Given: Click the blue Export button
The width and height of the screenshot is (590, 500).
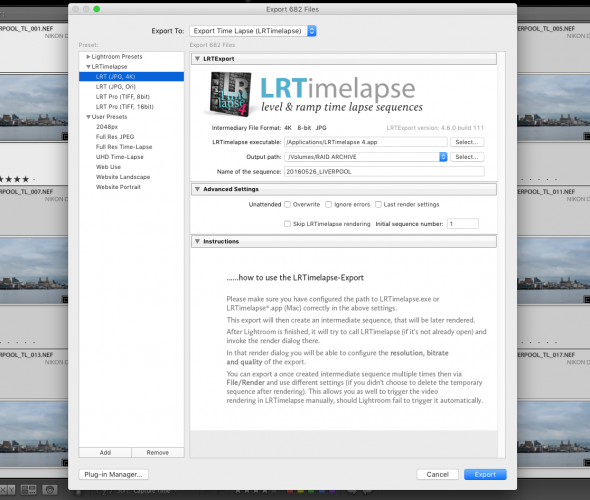Looking at the screenshot, I should [485, 474].
